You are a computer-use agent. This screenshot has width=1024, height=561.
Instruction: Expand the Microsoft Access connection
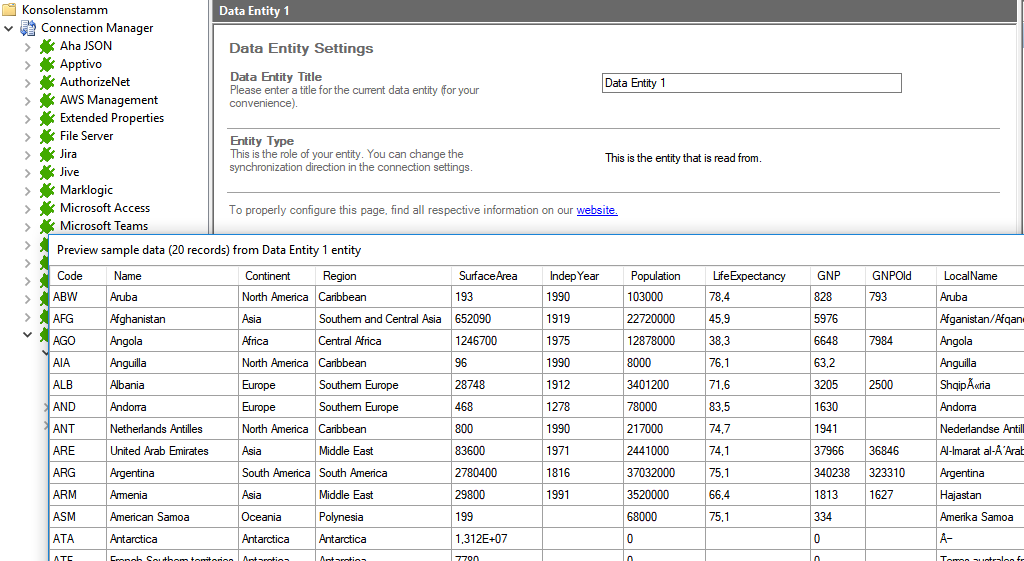coord(27,208)
